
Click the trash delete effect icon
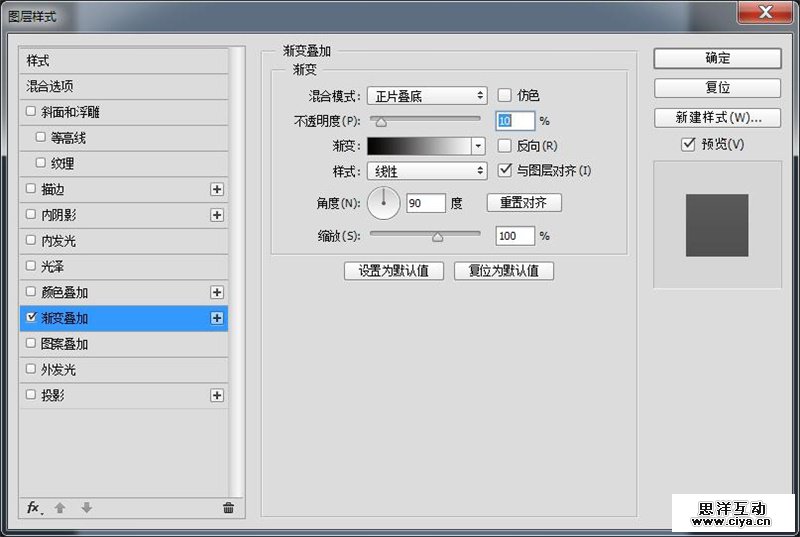click(x=228, y=508)
